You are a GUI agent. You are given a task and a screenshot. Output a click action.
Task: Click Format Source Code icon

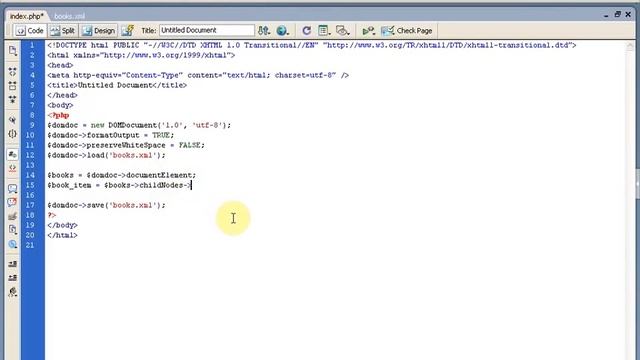click(13, 292)
